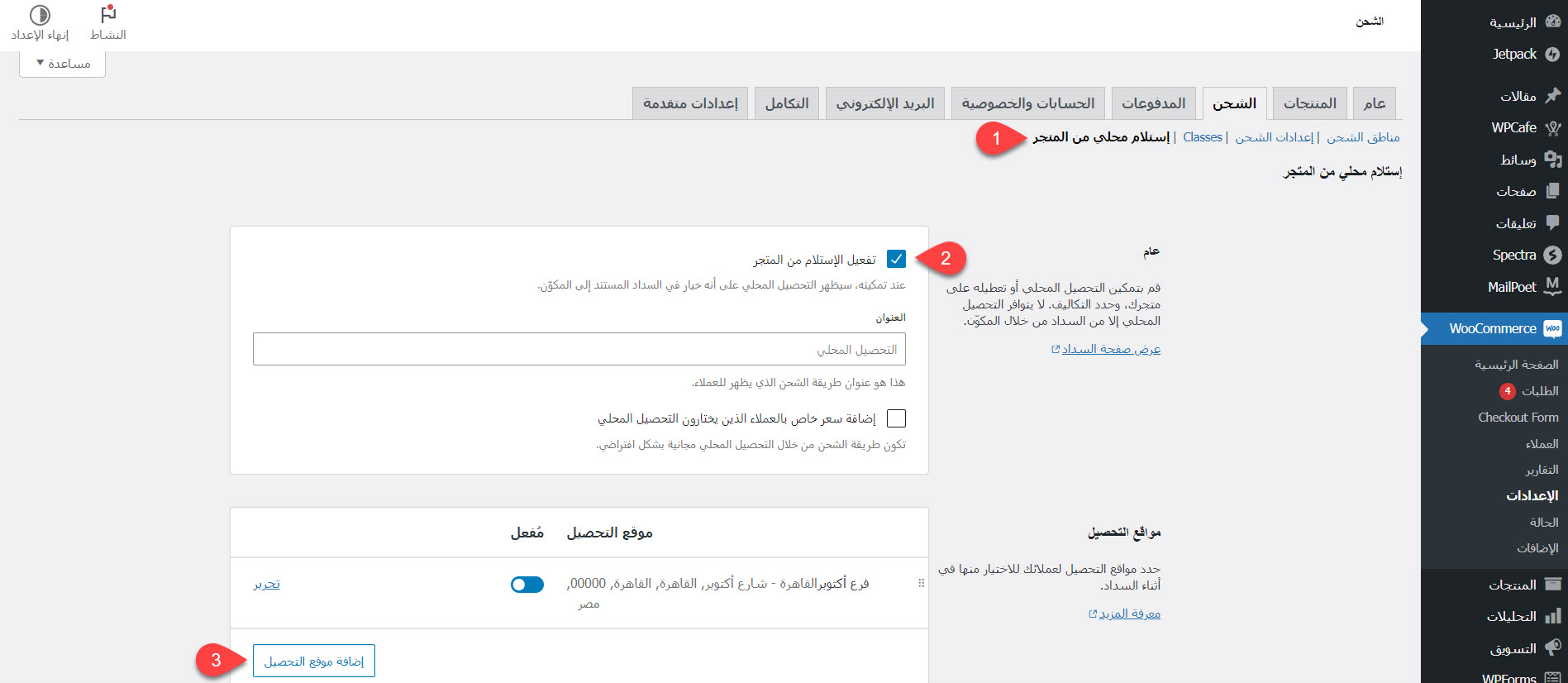The height and width of the screenshot is (683, 1568).
Task: Uncheck enable local pickup from store checkbox
Action: coord(896,259)
